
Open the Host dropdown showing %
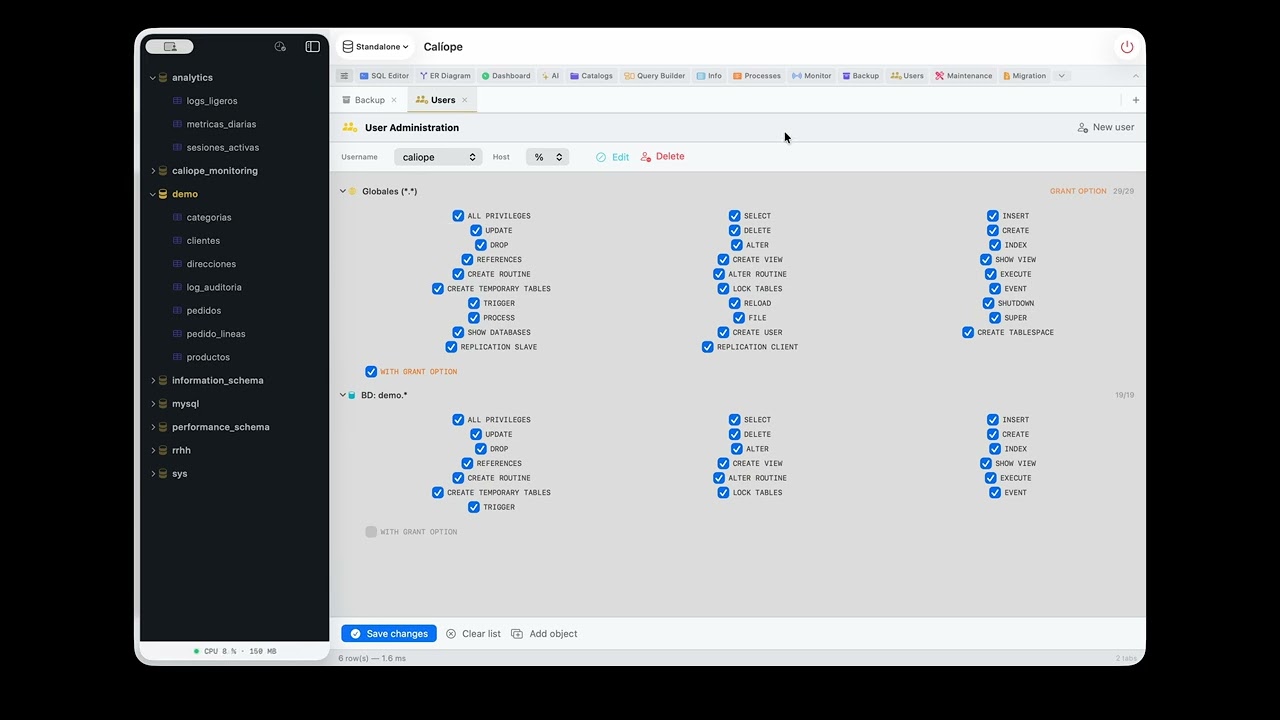point(547,157)
